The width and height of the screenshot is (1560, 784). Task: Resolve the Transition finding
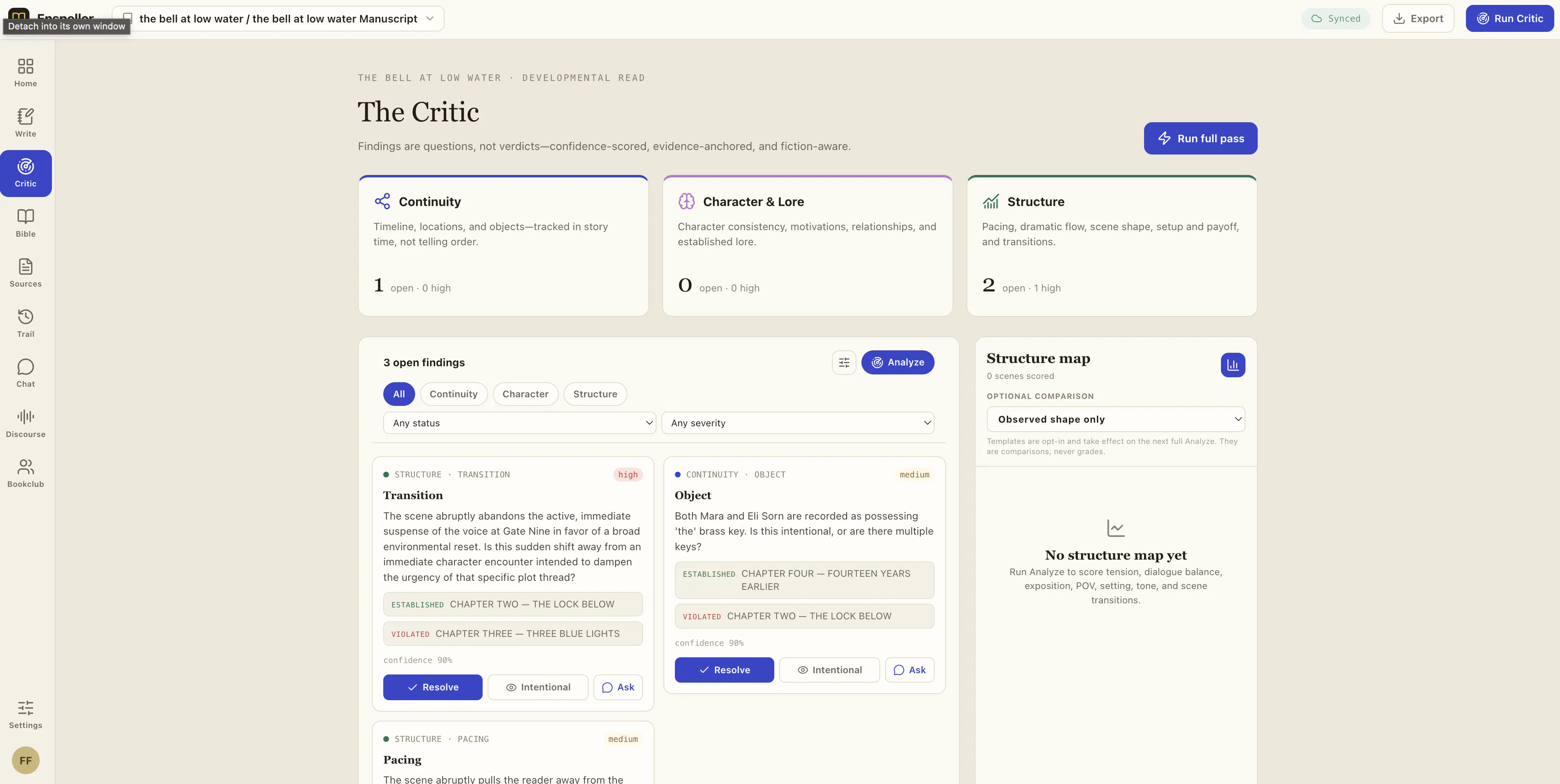433,688
